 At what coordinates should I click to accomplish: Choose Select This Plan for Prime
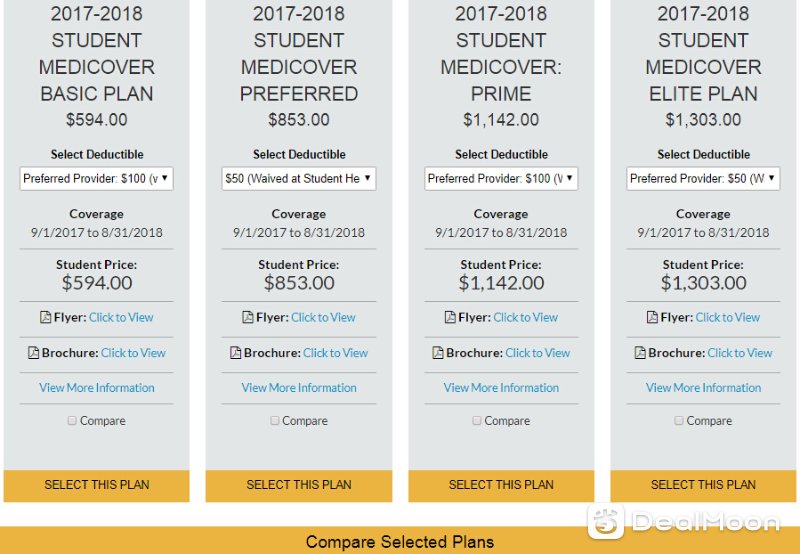coord(501,486)
